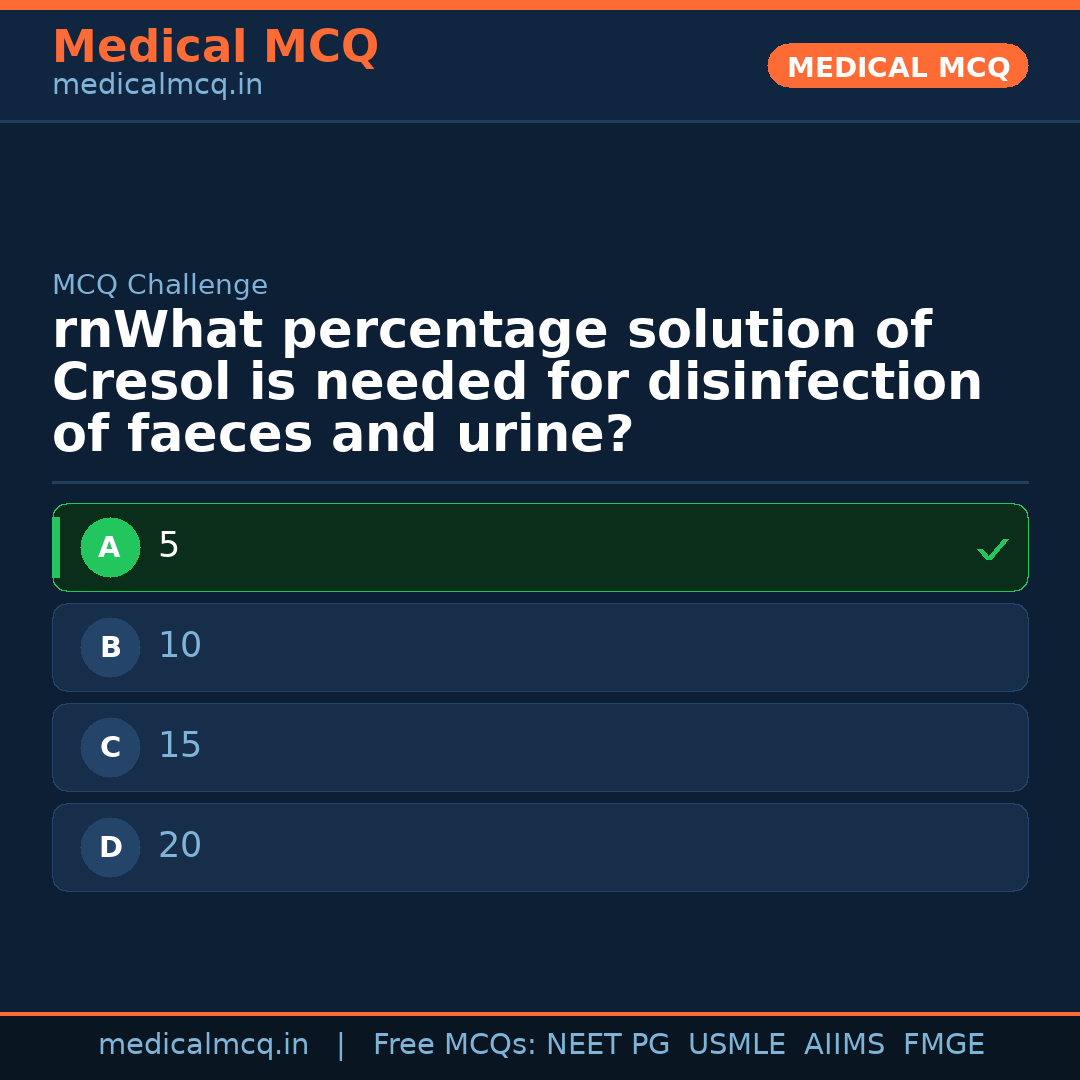Image resolution: width=1080 pixels, height=1080 pixels.
Task: Click the Medical MCQ header title
Action: [215, 47]
